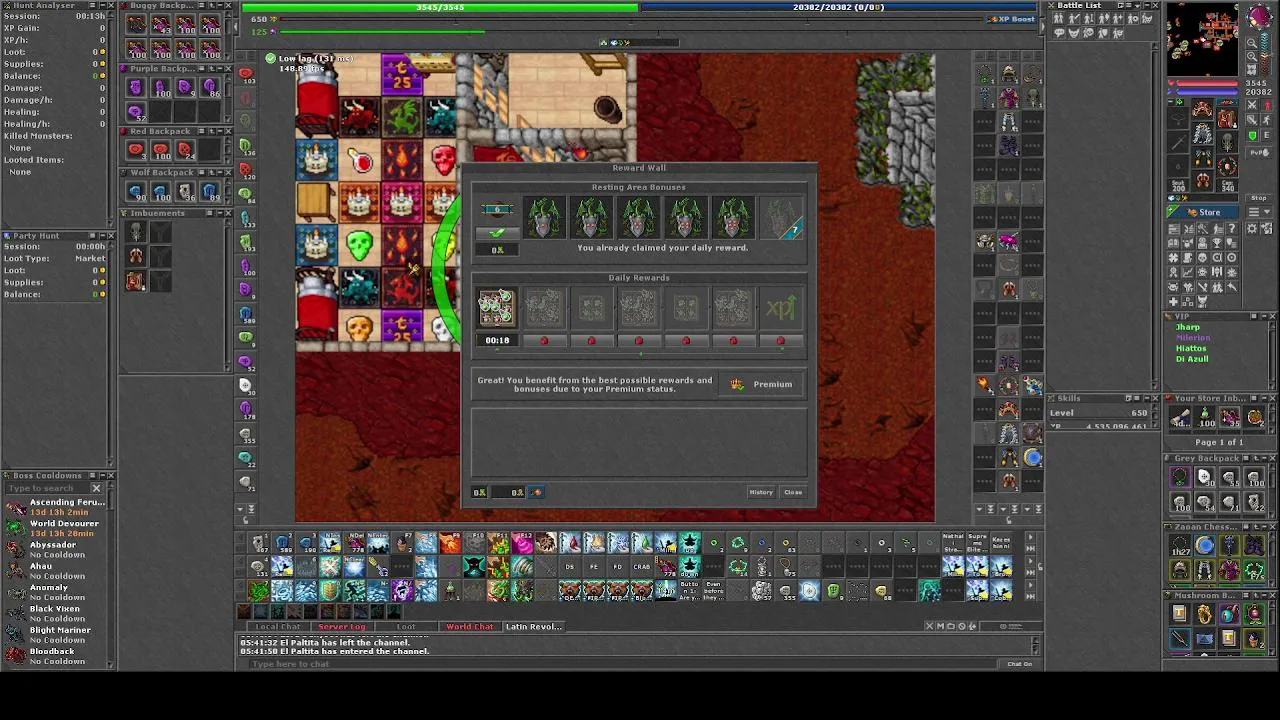
Task: Select the helmet equipment slot
Action: (x=1203, y=109)
